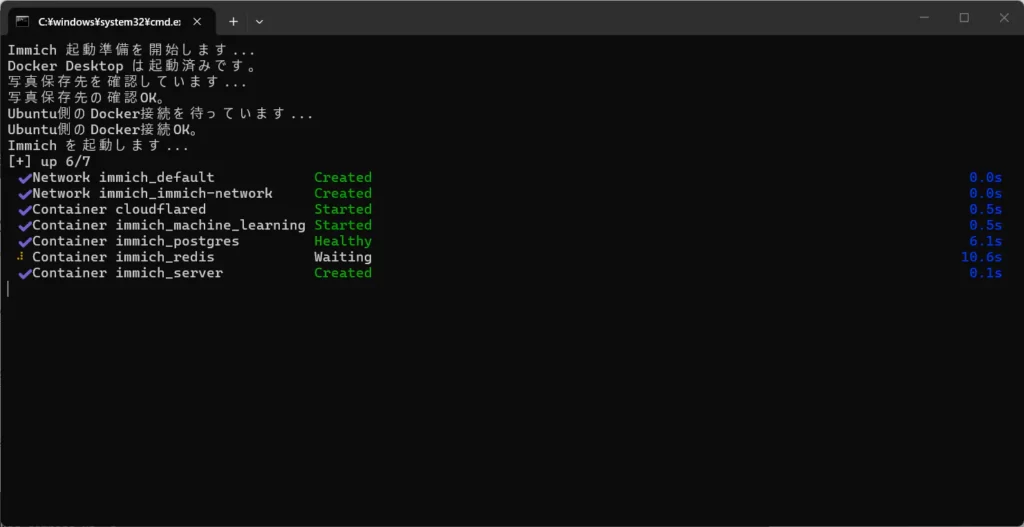This screenshot has width=1024, height=527.
Task: Minimize the terminal window
Action: 924,18
